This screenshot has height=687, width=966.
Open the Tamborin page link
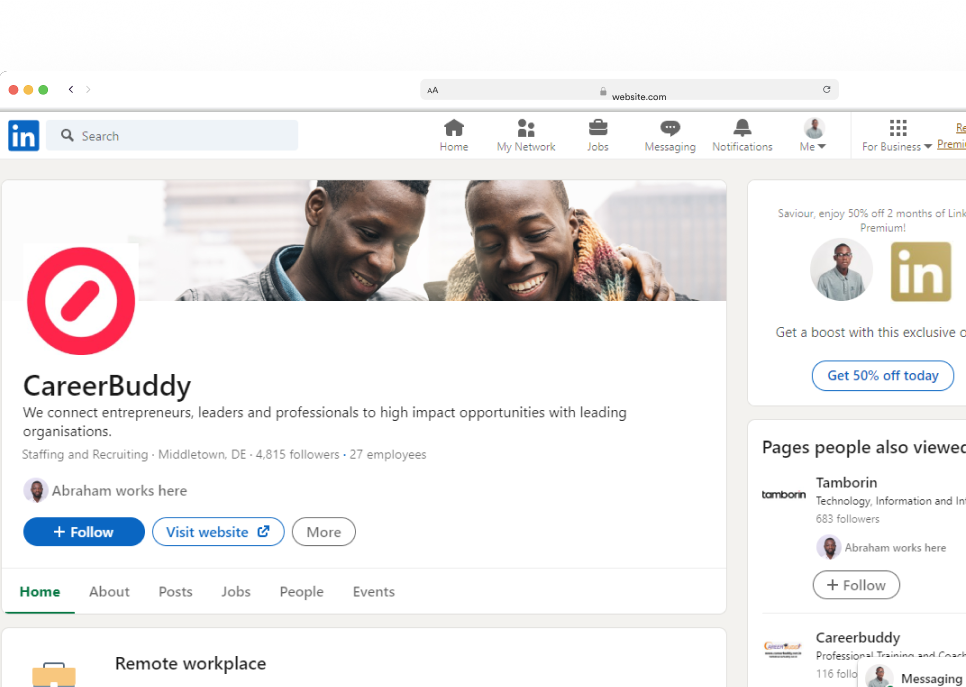(x=846, y=482)
